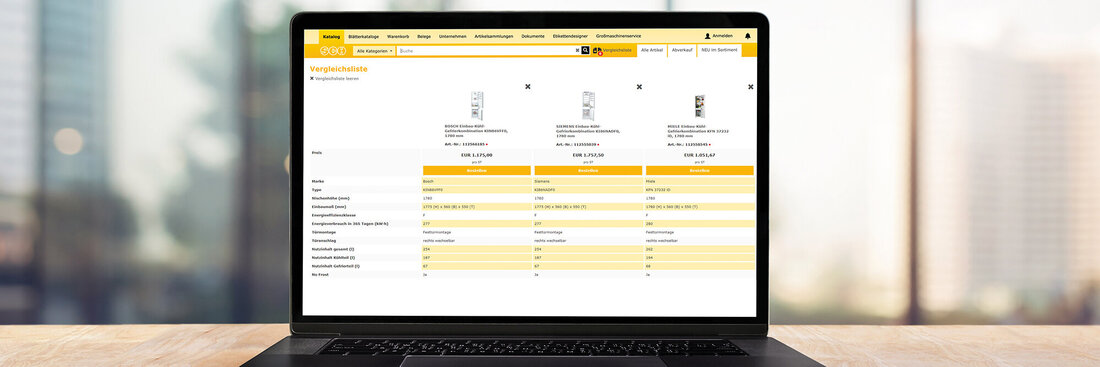Open Großmaschinenservice in the top menu
Image resolution: width=1100 pixels, height=367 pixels.
[618, 36]
